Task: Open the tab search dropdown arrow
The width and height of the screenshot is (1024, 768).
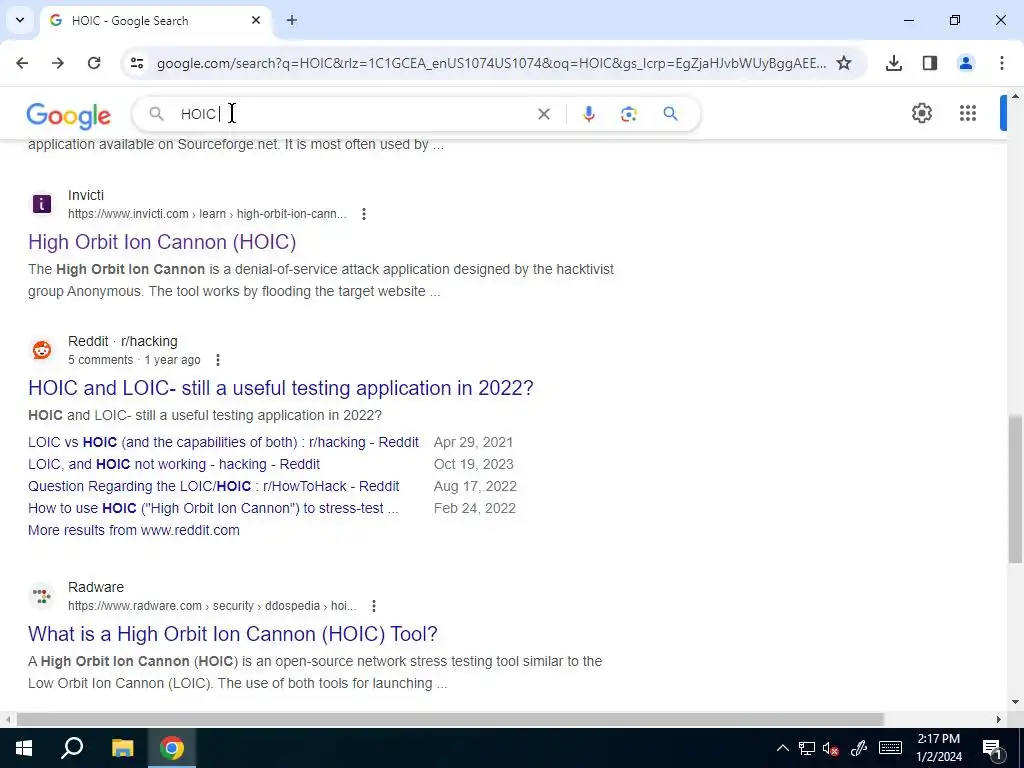Action: (20, 20)
